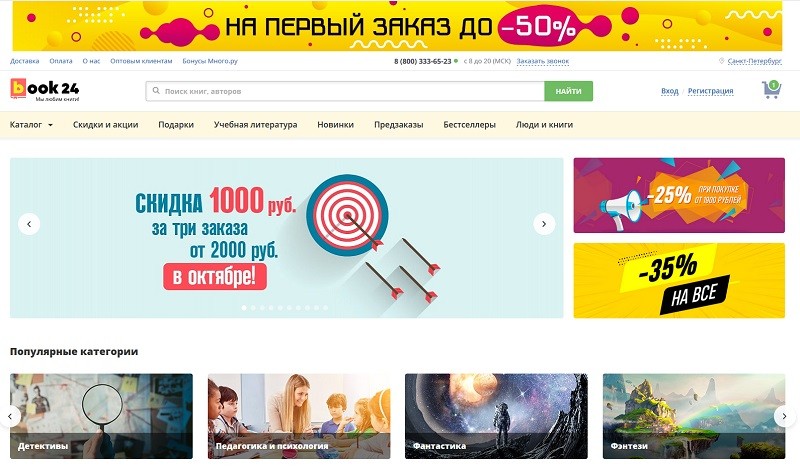Open the Фантастика category thumbnail
This screenshot has width=800, height=471.
496,416
